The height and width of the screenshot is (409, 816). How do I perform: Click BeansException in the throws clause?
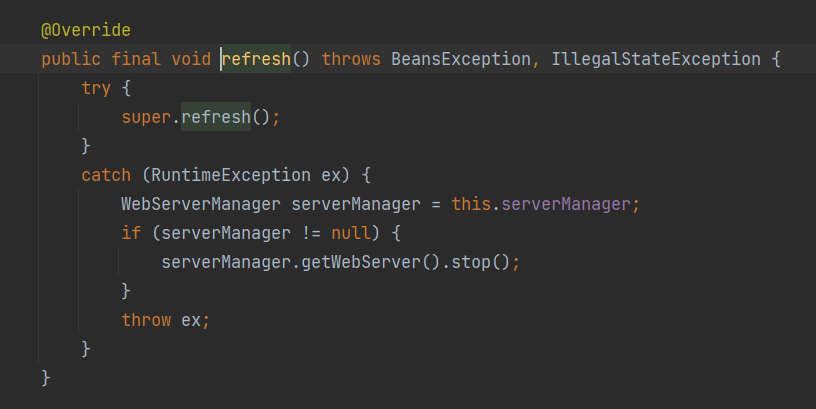(x=461, y=59)
